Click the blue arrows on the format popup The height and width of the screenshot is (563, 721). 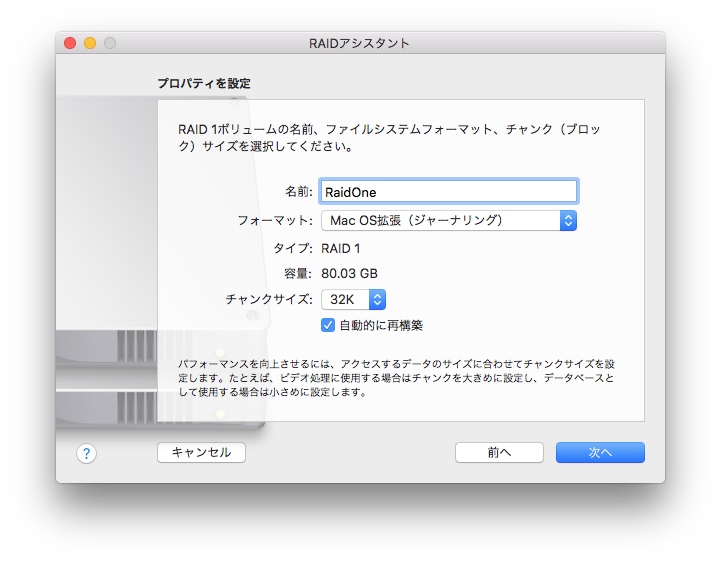(568, 221)
